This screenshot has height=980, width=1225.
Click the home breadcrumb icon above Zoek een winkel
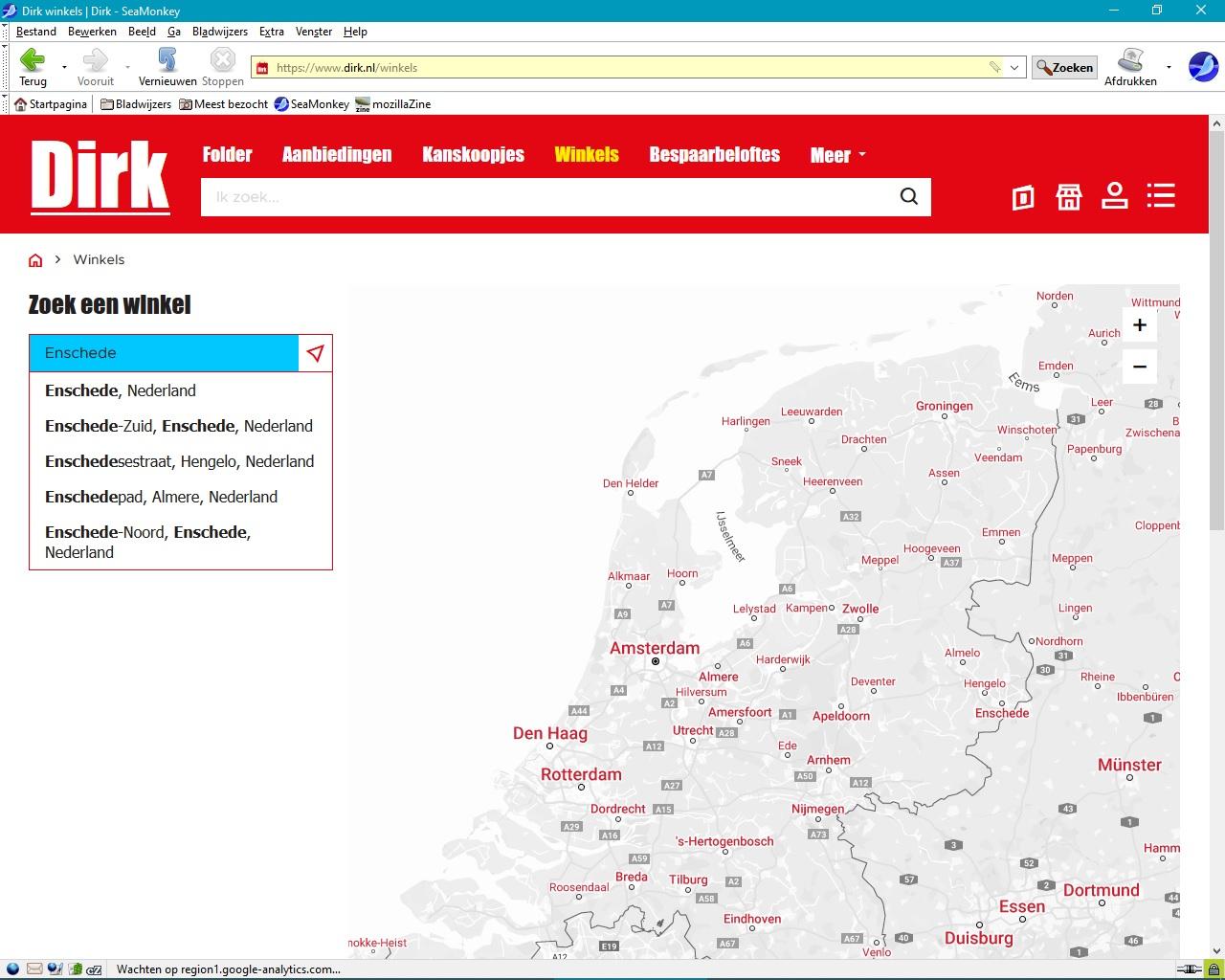click(x=35, y=259)
